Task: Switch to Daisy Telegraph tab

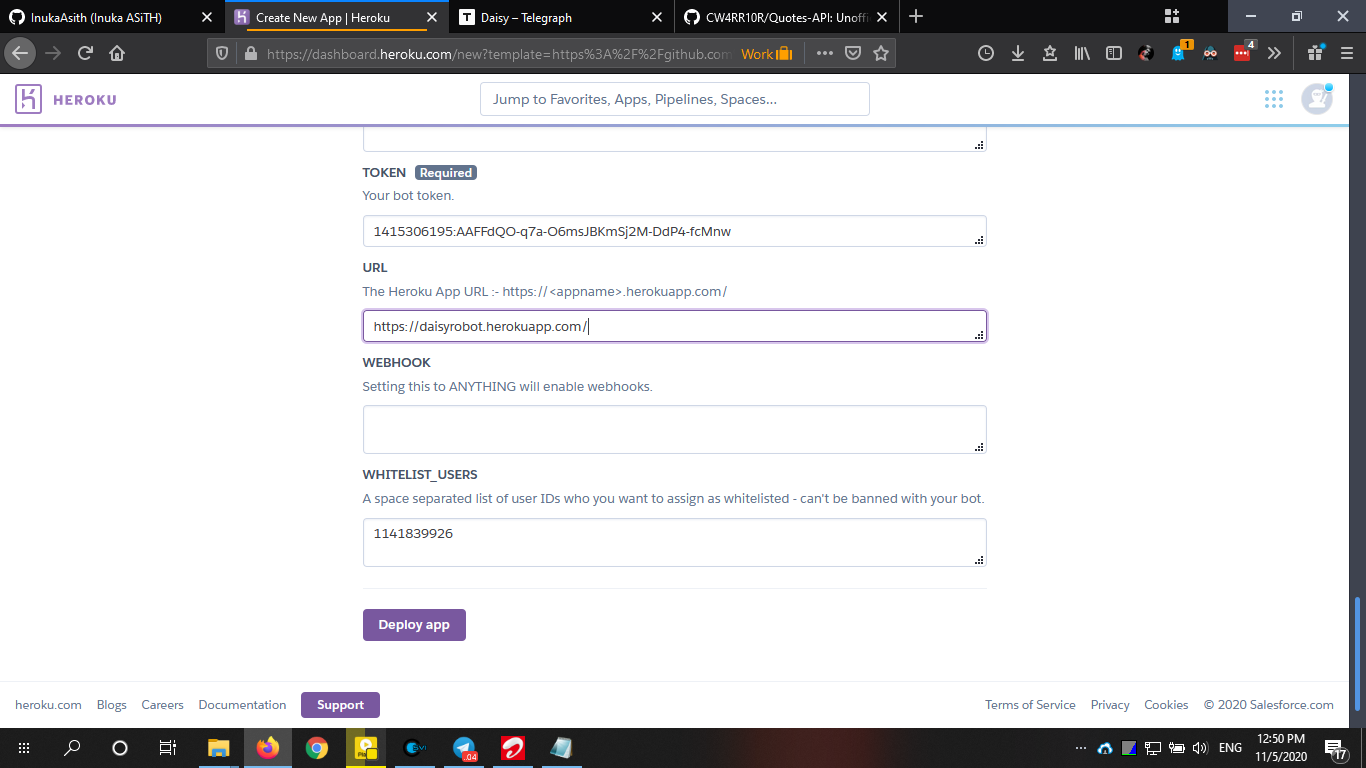Action: click(564, 17)
